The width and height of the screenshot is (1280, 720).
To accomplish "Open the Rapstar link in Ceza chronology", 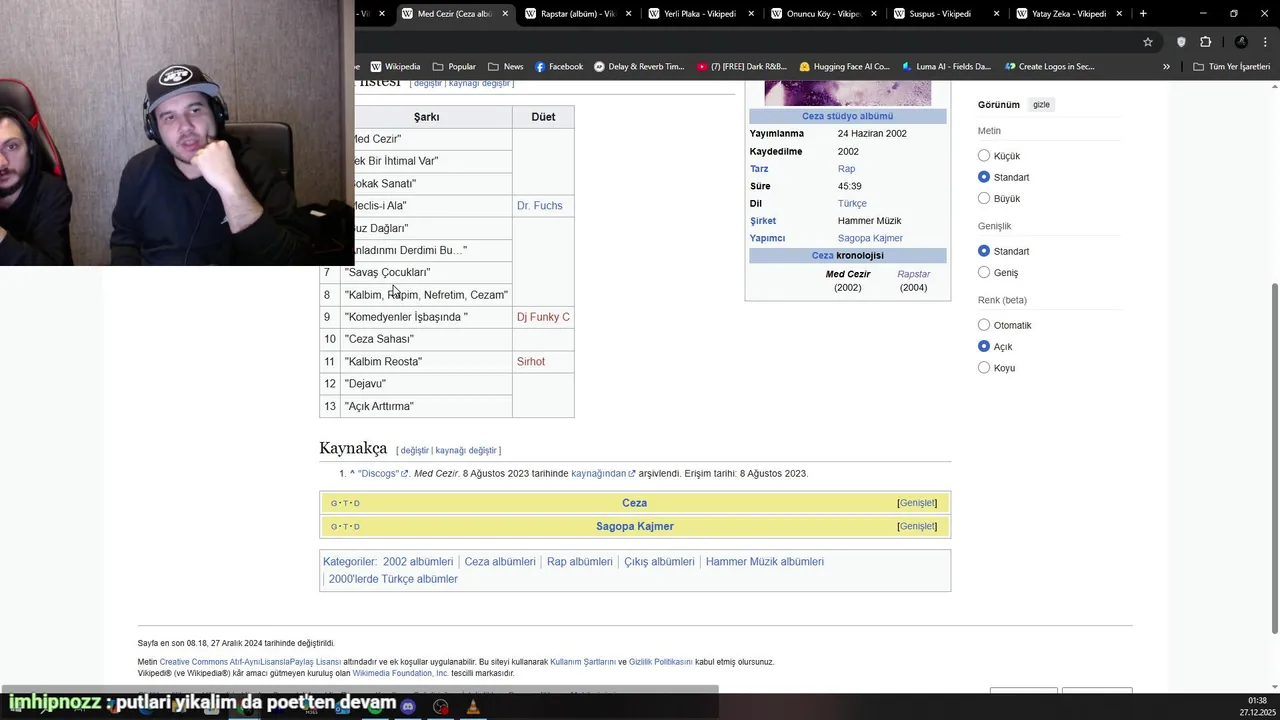I will pos(913,274).
